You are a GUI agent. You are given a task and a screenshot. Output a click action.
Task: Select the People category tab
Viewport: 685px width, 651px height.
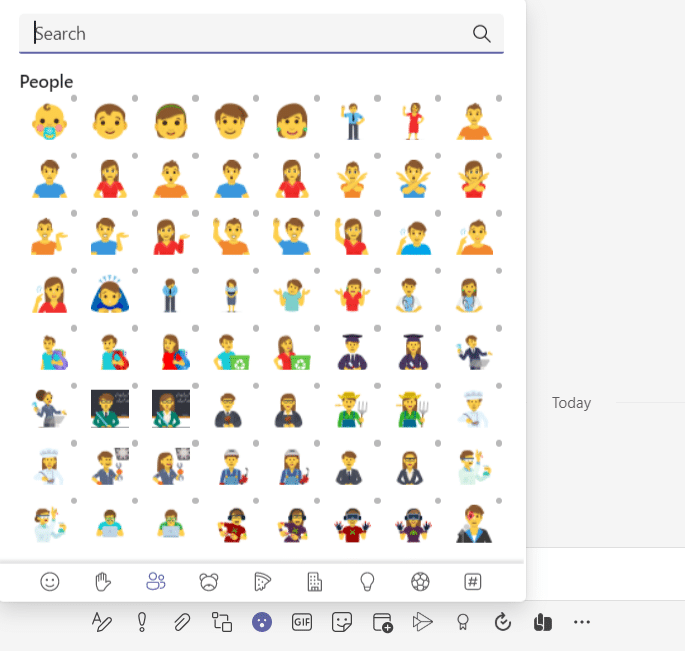[156, 582]
